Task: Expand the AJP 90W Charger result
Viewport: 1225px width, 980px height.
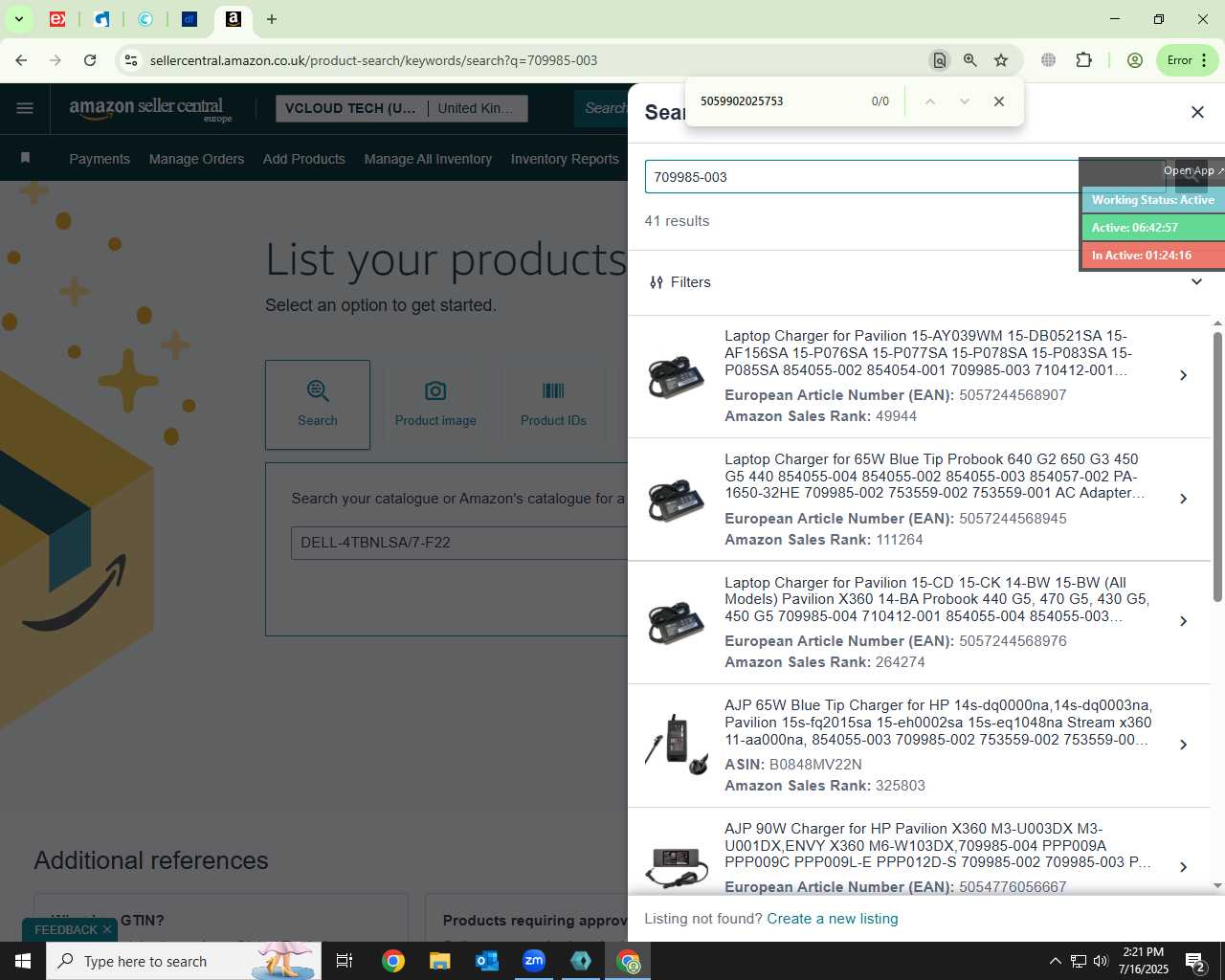Action: pos(1183,867)
